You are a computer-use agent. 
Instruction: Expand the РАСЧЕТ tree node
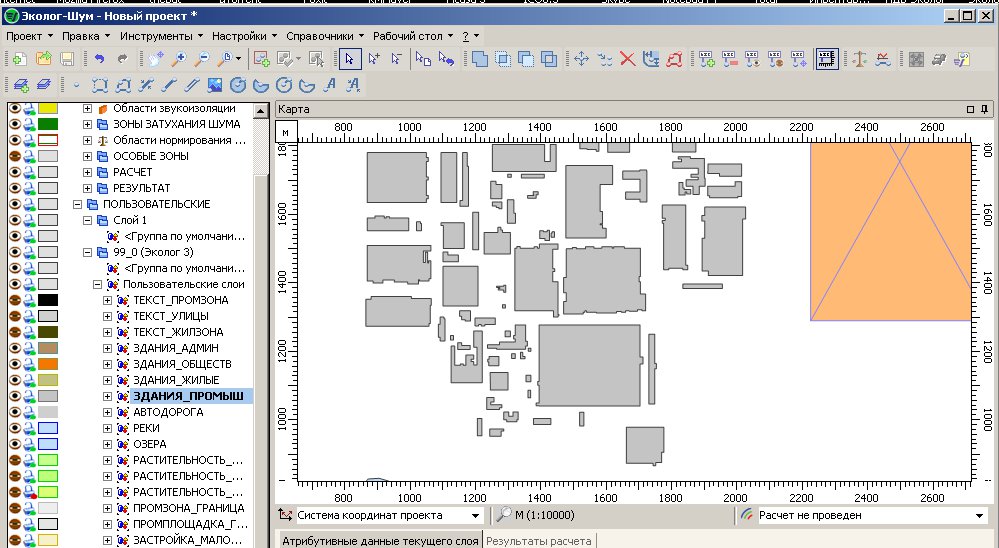88,172
